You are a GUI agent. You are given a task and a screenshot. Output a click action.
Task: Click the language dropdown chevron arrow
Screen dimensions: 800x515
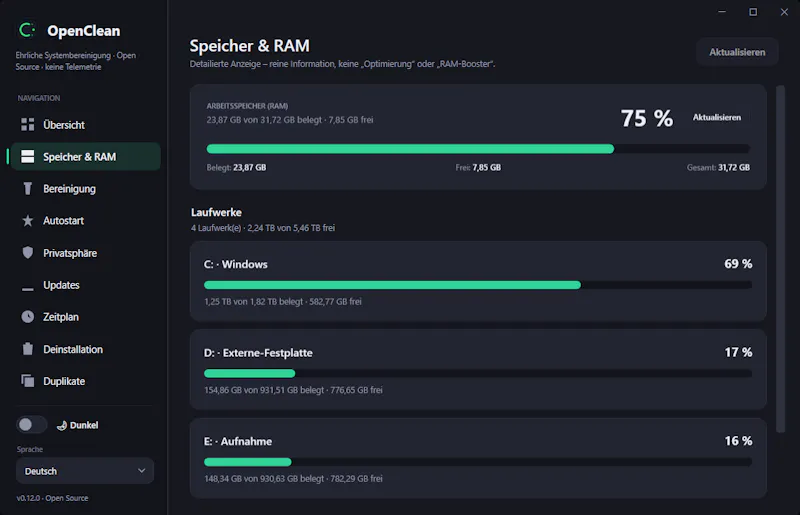tap(141, 471)
